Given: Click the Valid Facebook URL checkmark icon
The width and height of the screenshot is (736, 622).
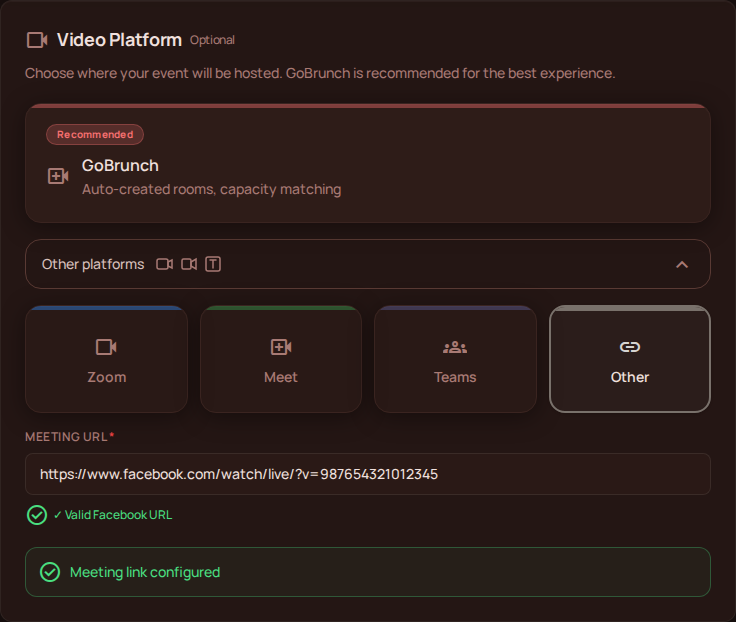Looking at the screenshot, I should [37, 515].
